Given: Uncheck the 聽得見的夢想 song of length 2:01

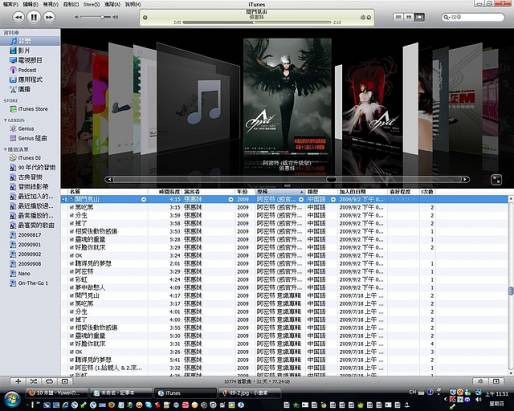Looking at the screenshot, I should pyautogui.click(x=71, y=264).
